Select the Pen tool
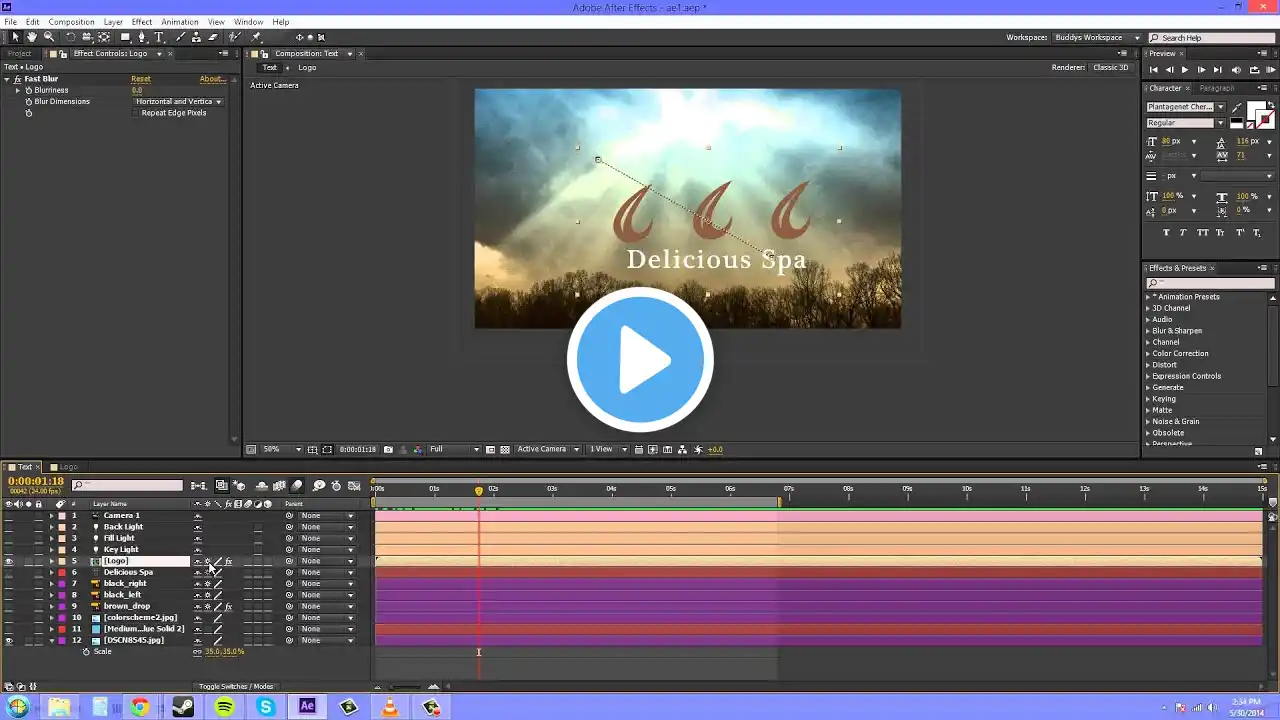The image size is (1280, 720). pos(141,37)
